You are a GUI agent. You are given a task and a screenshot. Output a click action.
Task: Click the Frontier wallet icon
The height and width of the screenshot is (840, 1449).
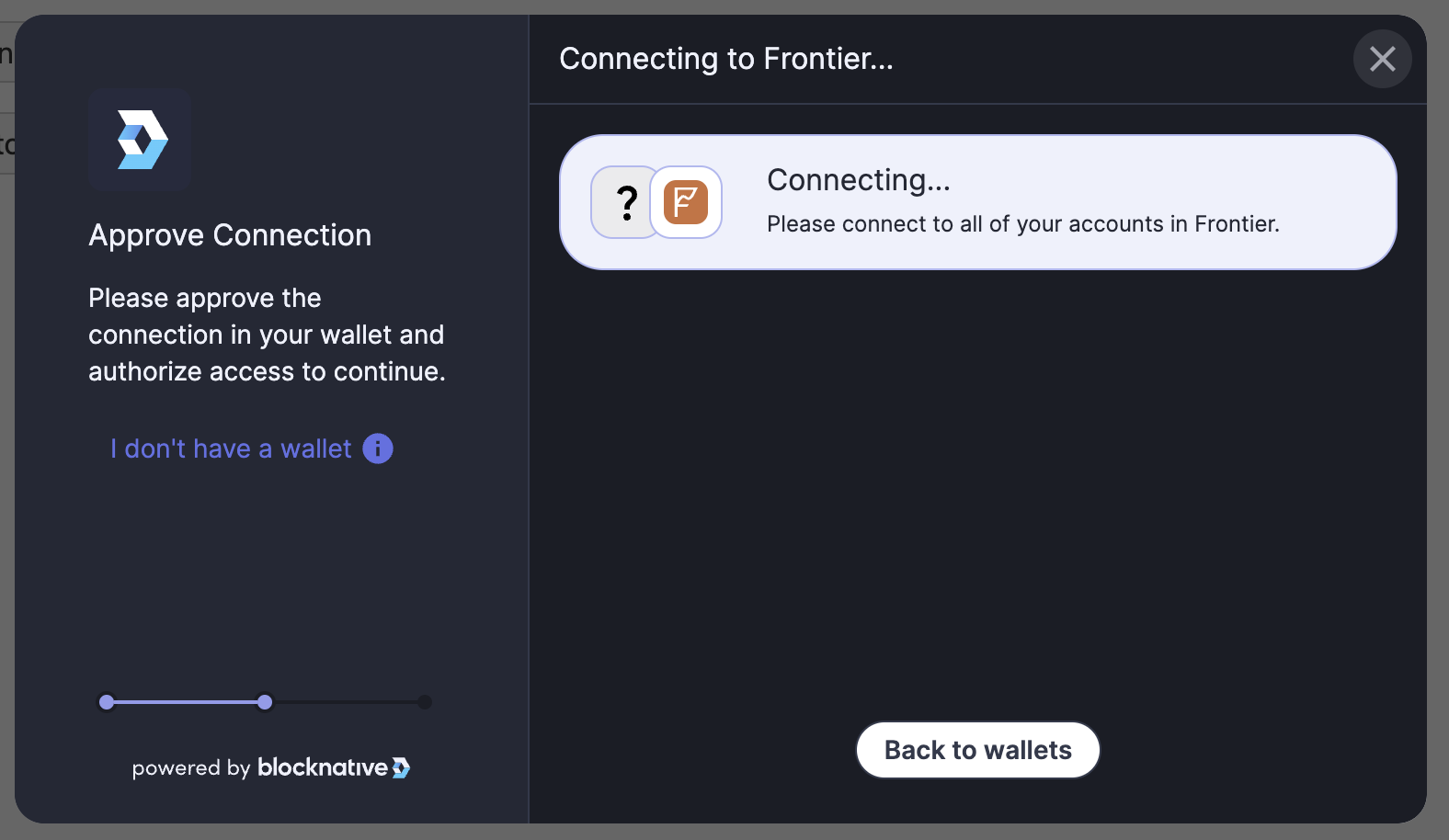pos(685,202)
